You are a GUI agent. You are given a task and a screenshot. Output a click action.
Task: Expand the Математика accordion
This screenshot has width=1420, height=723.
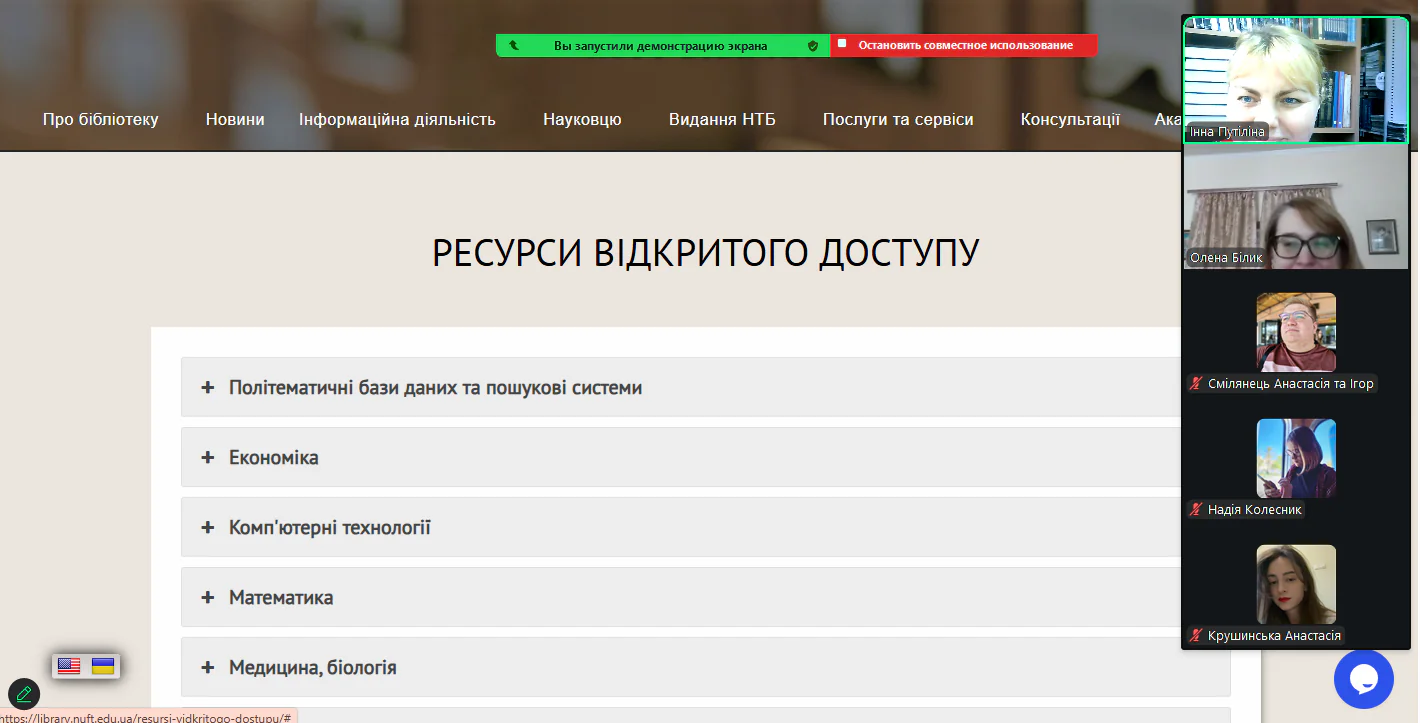coord(281,597)
